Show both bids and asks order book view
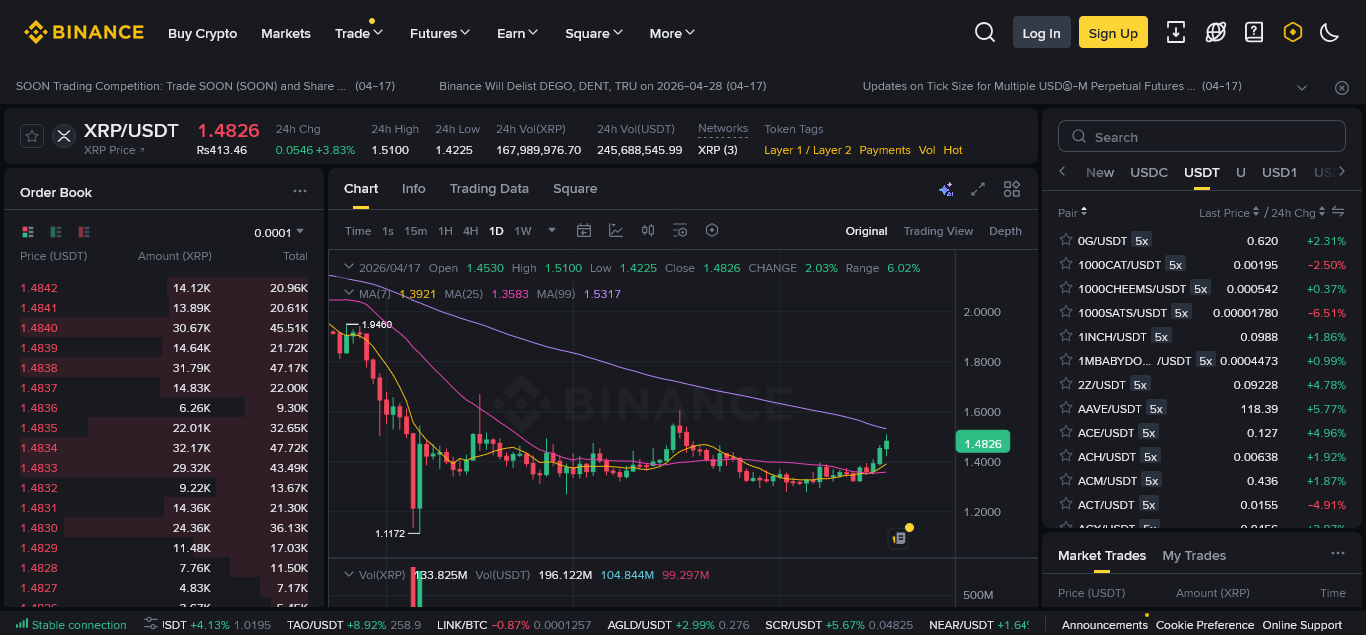Image resolution: width=1366 pixels, height=635 pixels. point(28,232)
